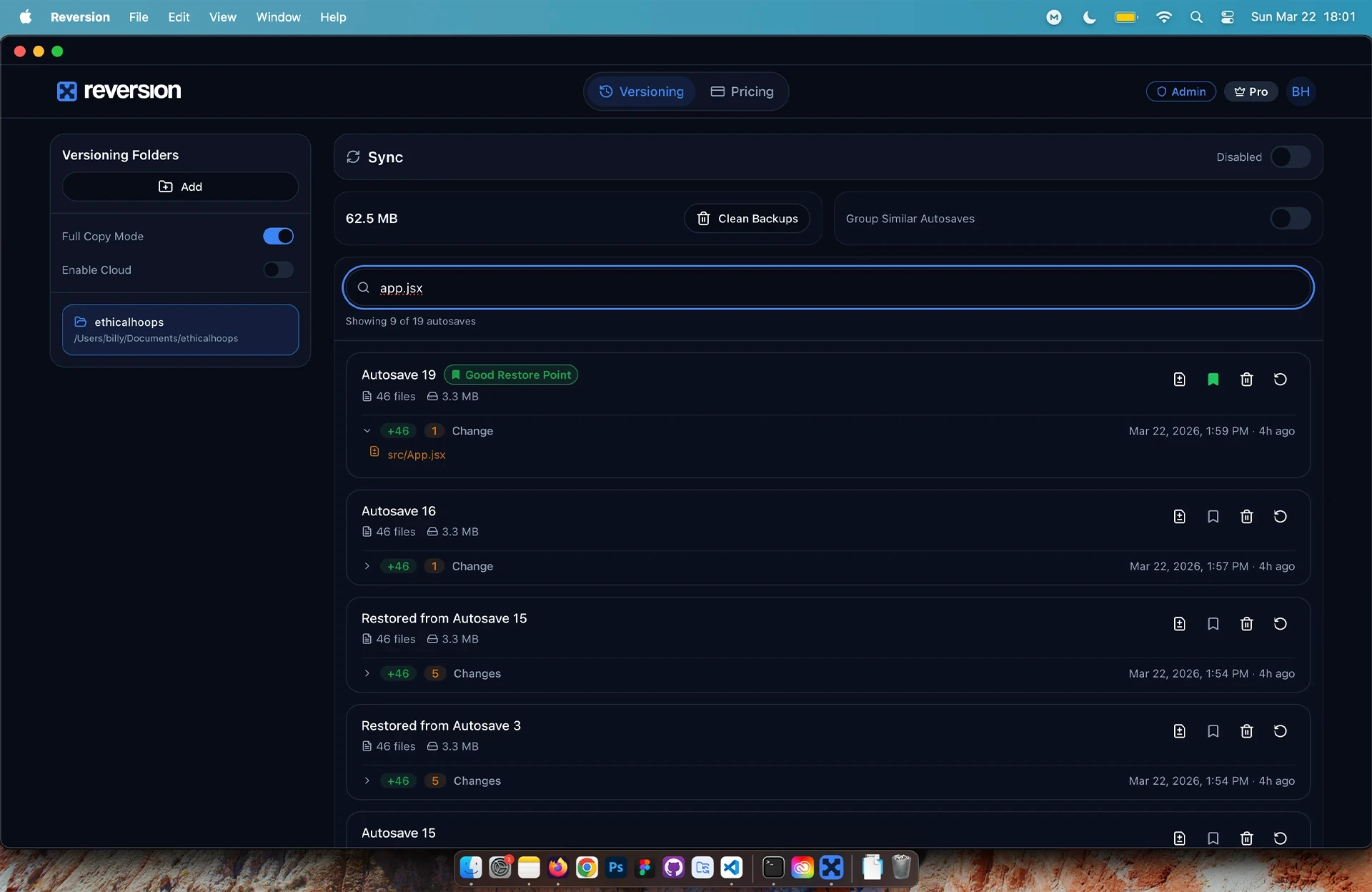Restore the 'Restored from Autosave 15' entry
This screenshot has width=1372, height=892.
[1280, 624]
